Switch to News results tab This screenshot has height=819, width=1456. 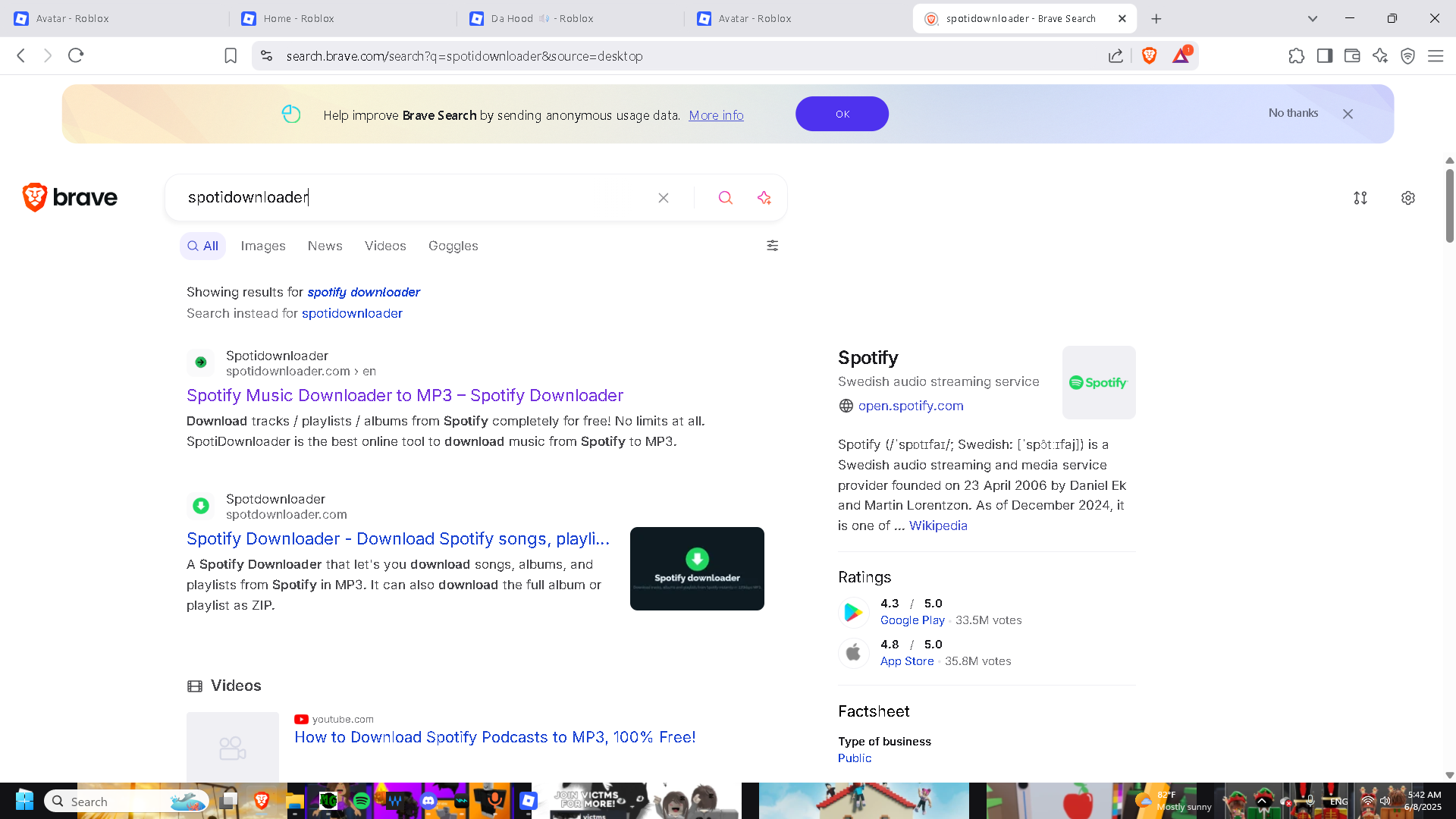click(x=325, y=246)
